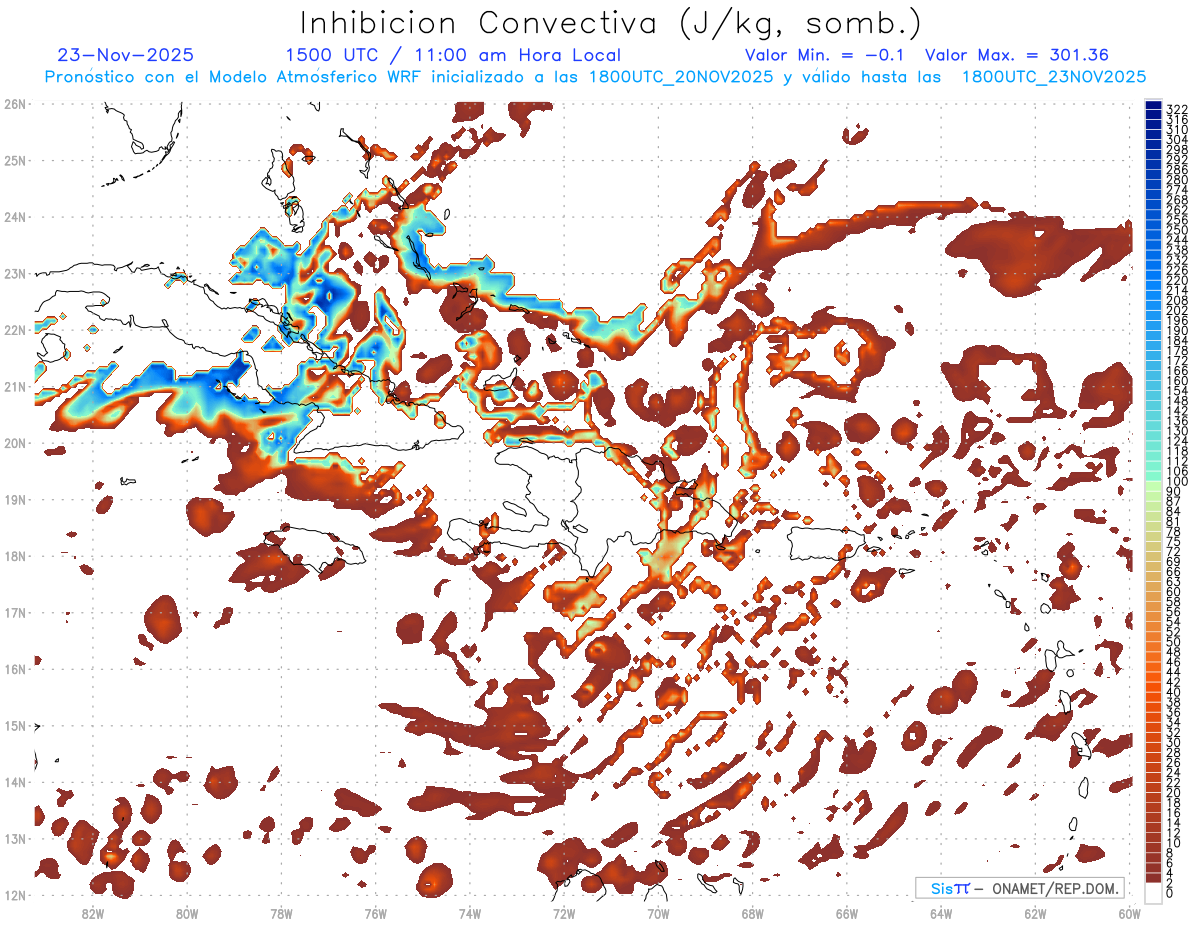Click the date '23-Nov-2025'
Viewport: 1200px width, 927px height.
(126, 55)
